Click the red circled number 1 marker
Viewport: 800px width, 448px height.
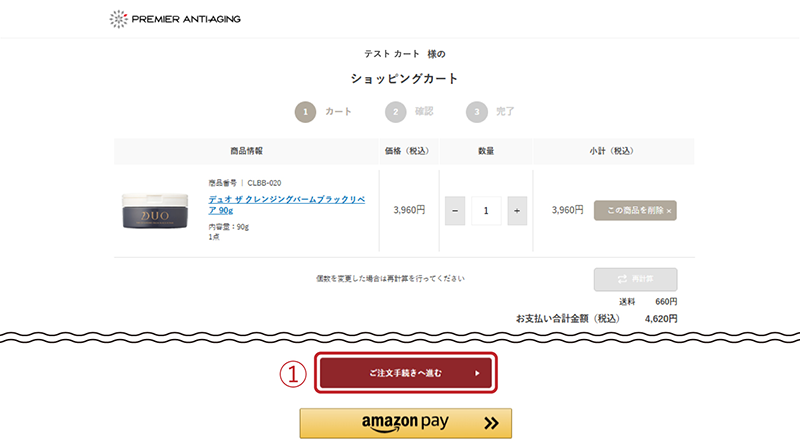pos(293,374)
